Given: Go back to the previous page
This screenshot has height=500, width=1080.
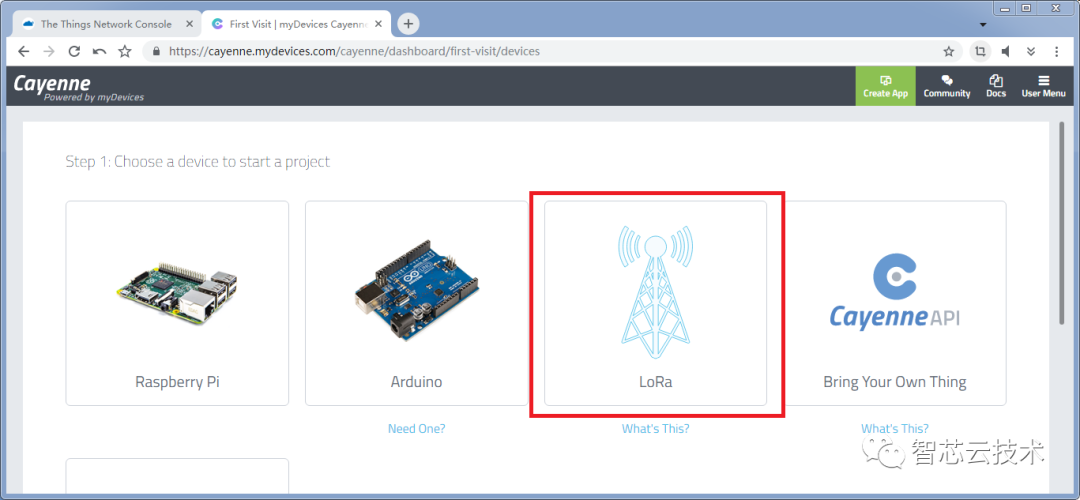Looking at the screenshot, I should [x=23, y=52].
